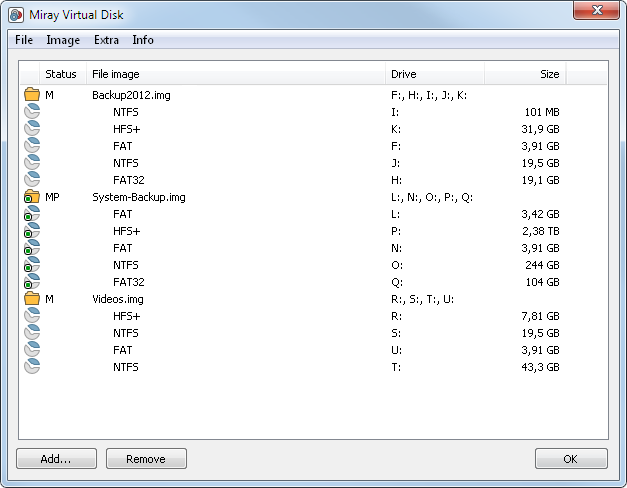Click partition icon of drive R: HFS+

point(32,316)
